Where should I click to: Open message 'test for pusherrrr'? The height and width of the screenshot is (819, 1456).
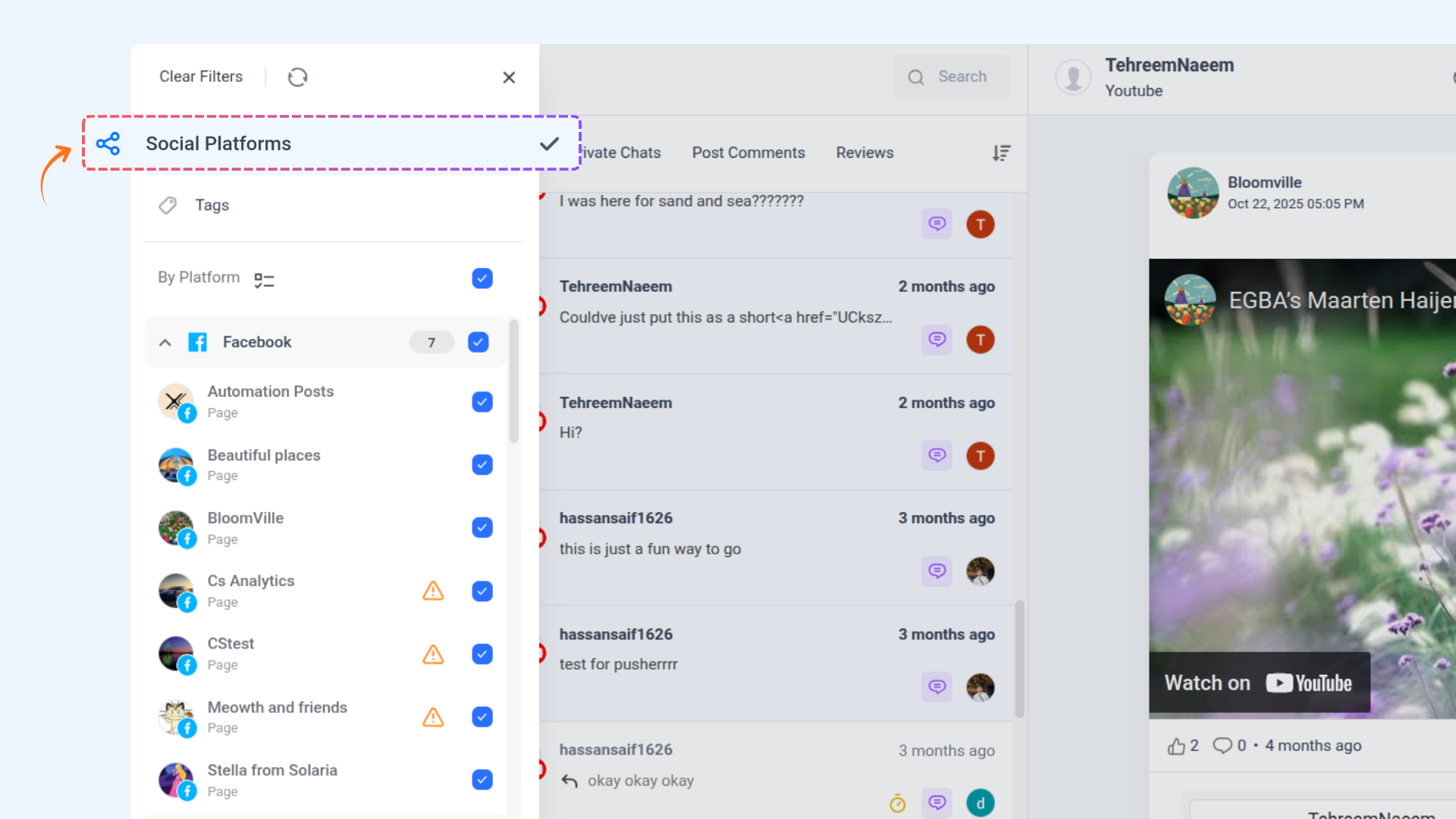point(777,664)
